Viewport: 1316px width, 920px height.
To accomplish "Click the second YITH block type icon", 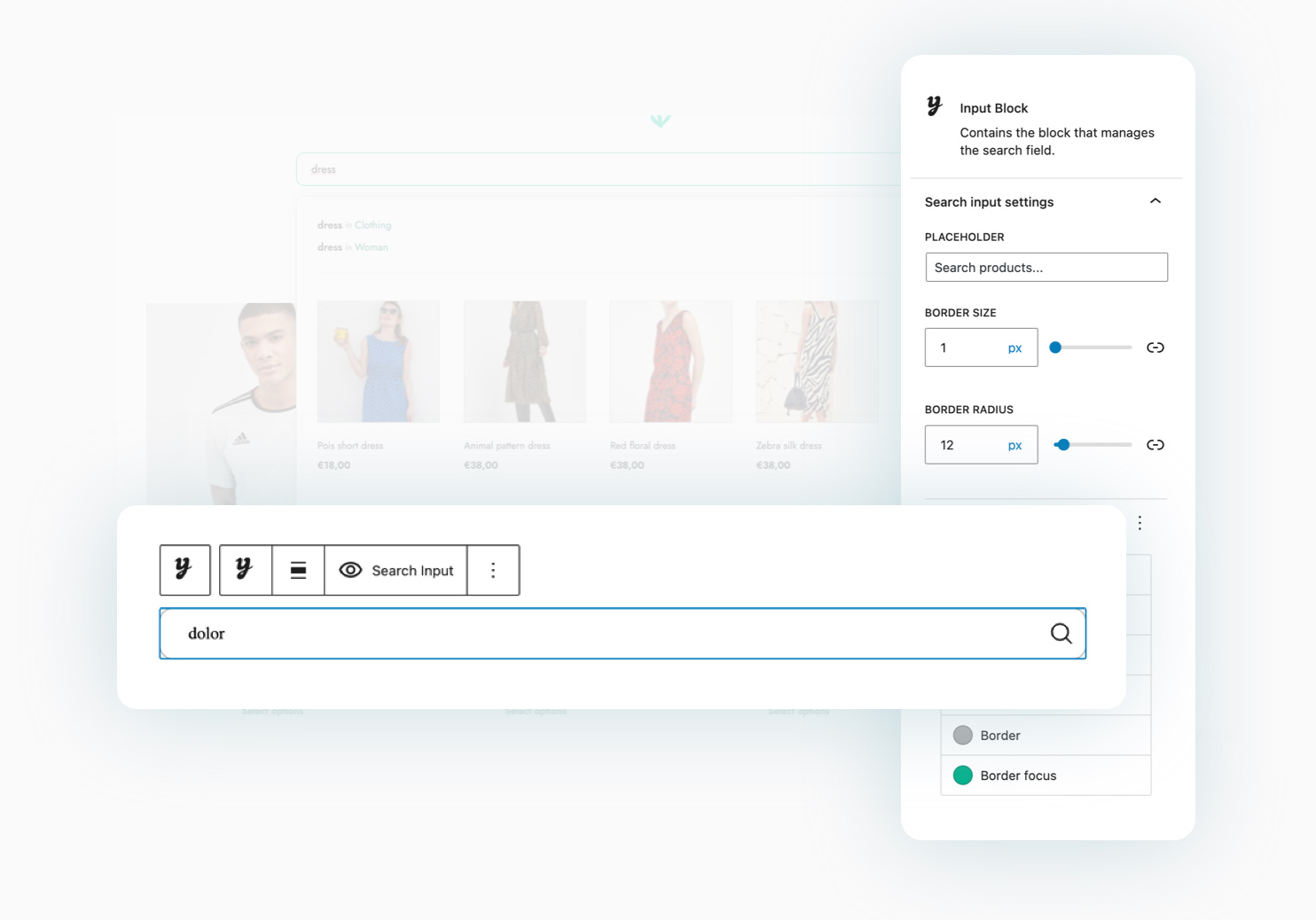I will click(245, 570).
